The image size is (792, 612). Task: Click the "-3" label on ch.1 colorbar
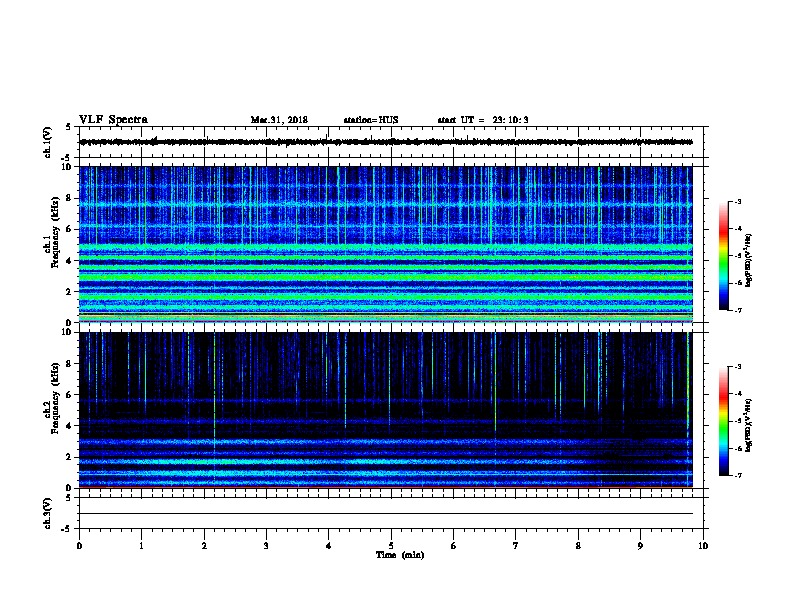(737, 202)
